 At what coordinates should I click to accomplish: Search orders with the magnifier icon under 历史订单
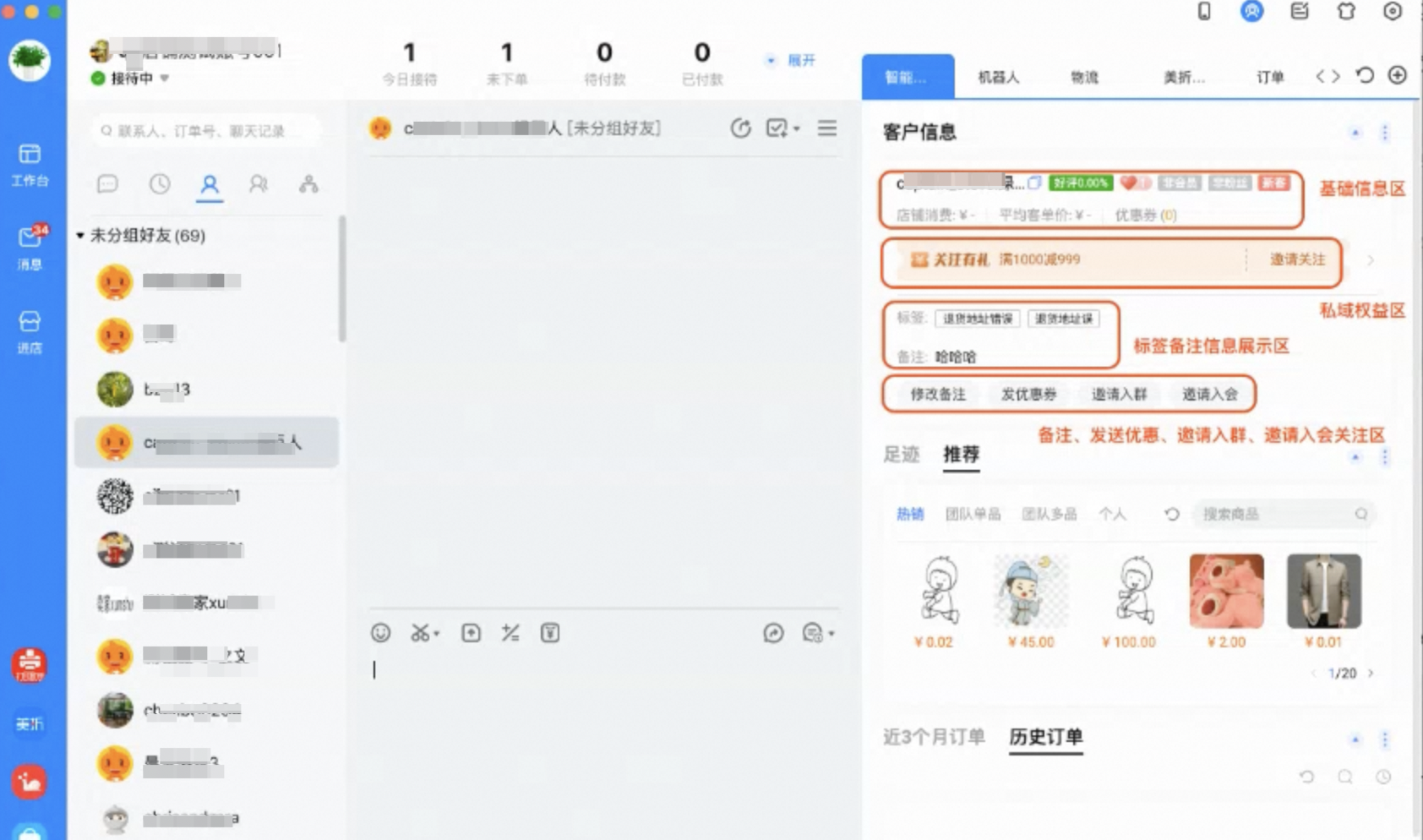pyautogui.click(x=1345, y=777)
